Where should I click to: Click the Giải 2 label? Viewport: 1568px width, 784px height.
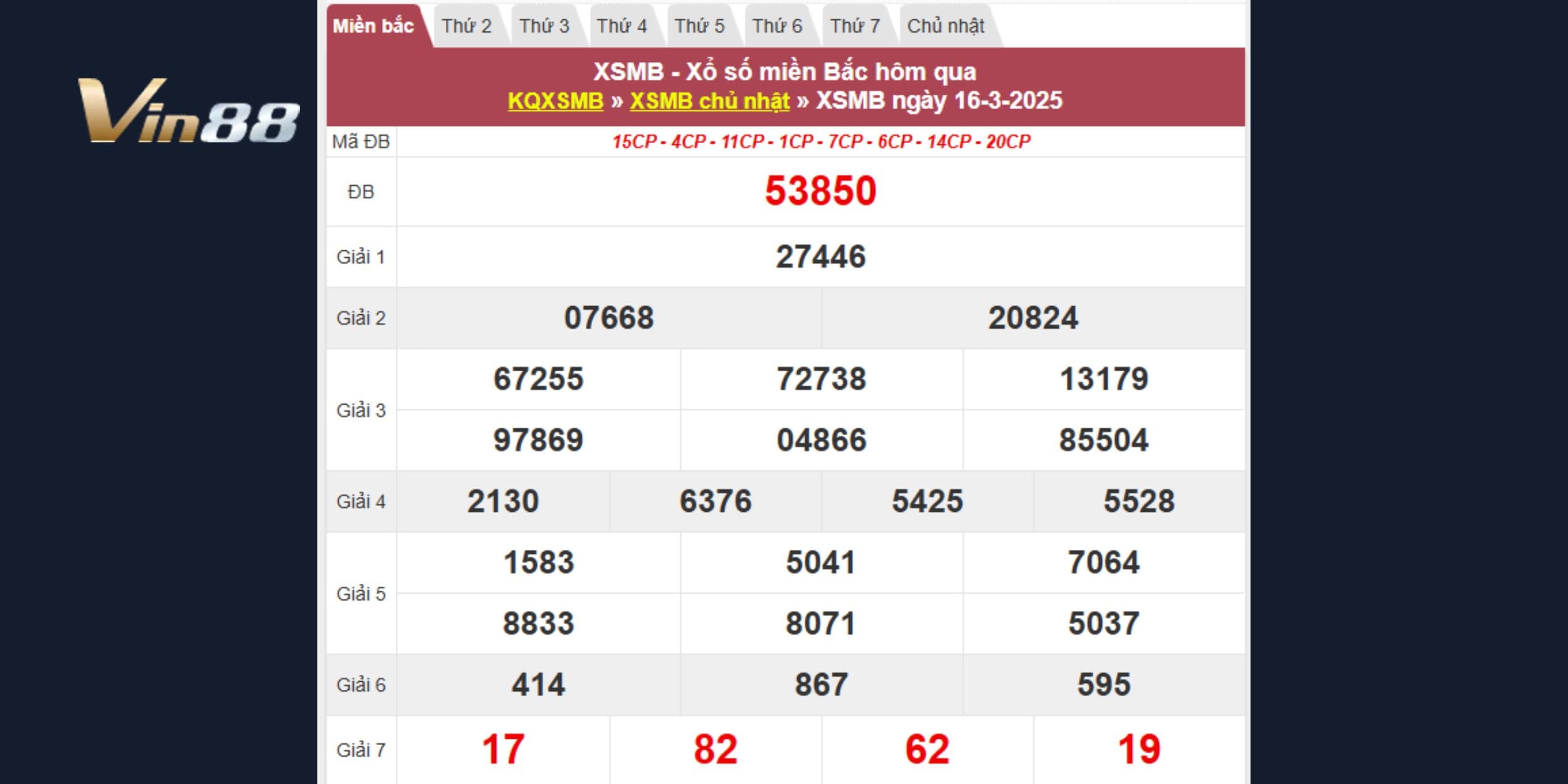[361, 319]
